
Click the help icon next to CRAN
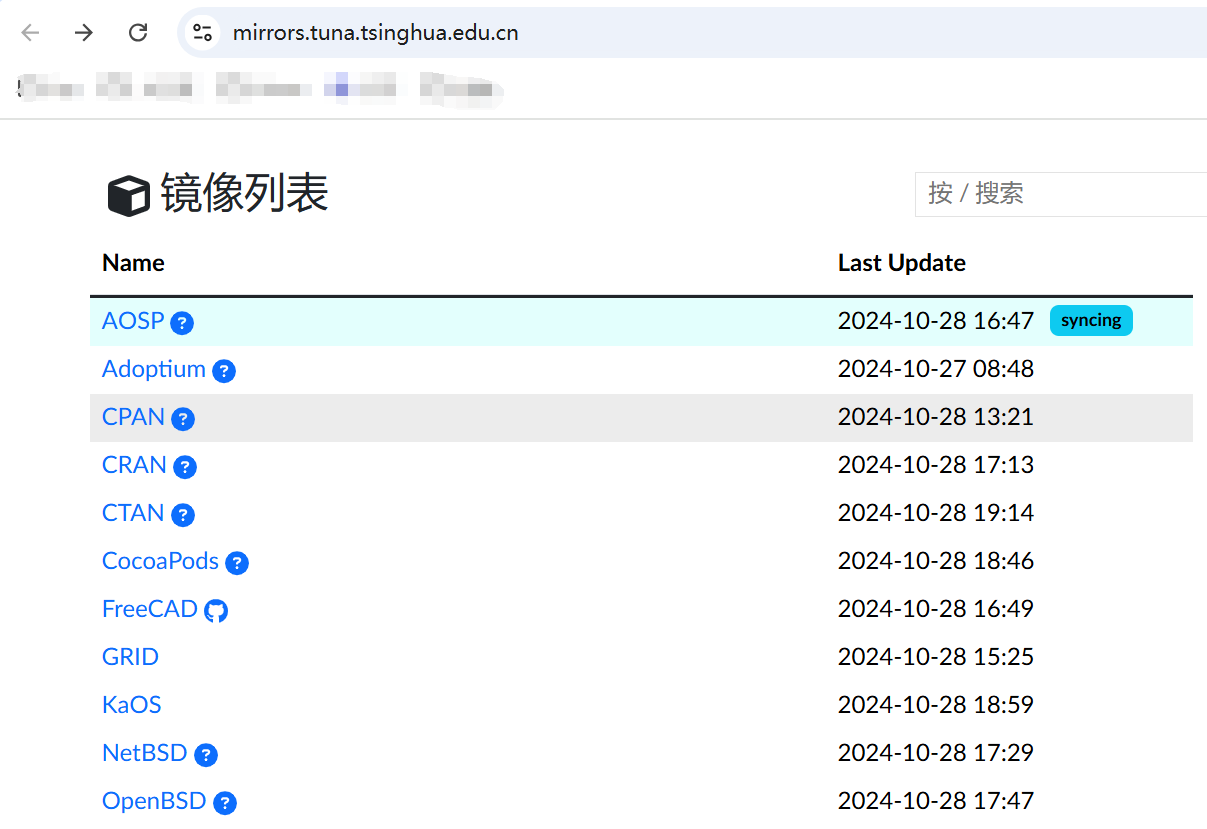[185, 467]
